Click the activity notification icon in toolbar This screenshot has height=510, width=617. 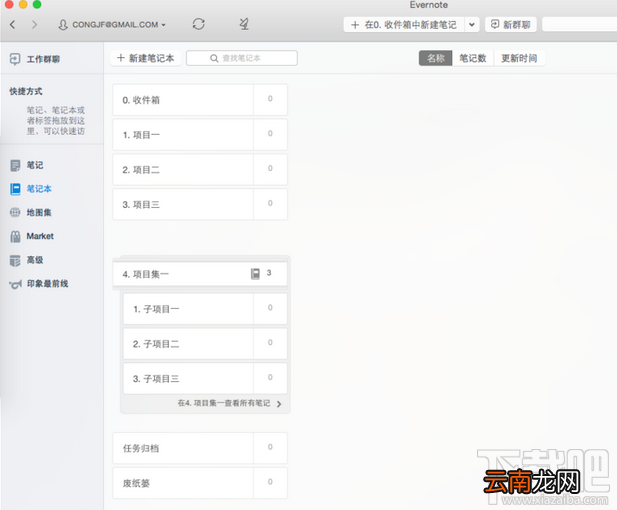pyautogui.click(x=244, y=24)
